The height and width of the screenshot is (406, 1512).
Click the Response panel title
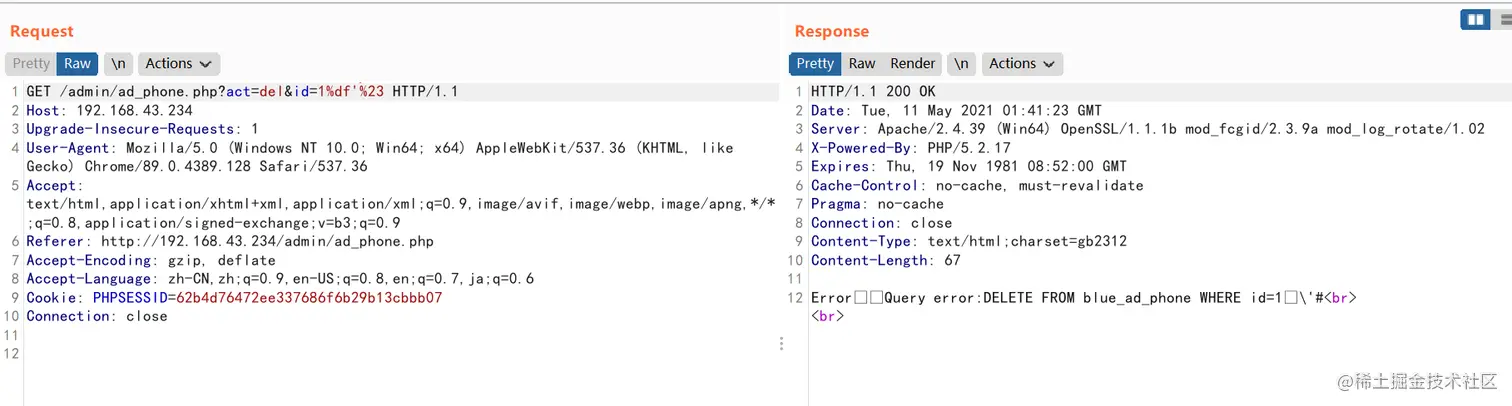[x=832, y=32]
